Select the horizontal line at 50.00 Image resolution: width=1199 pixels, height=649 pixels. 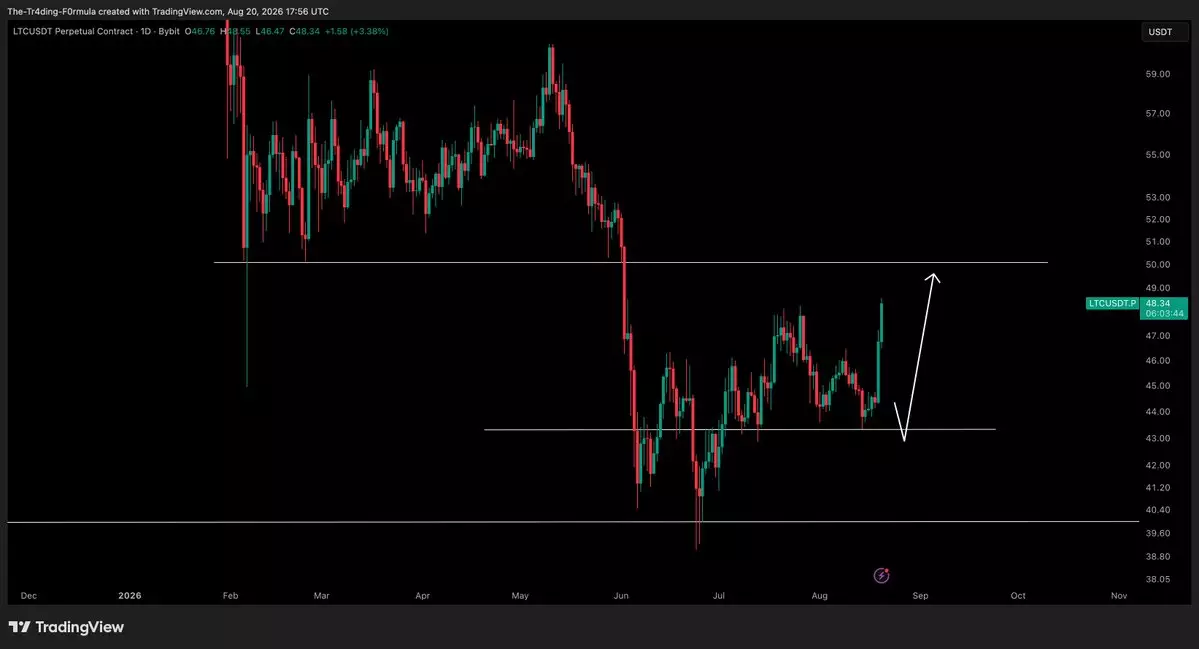(631, 262)
